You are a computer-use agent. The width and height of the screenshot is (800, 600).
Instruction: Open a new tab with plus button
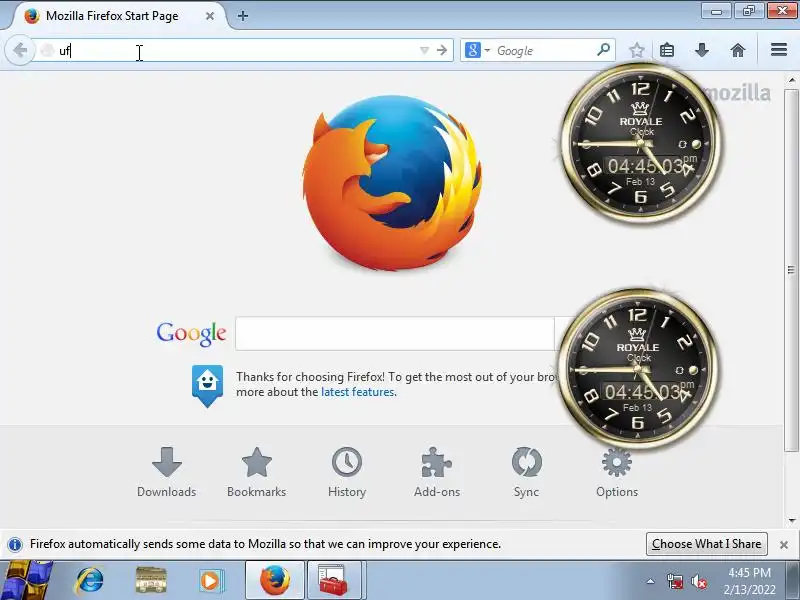click(x=243, y=16)
